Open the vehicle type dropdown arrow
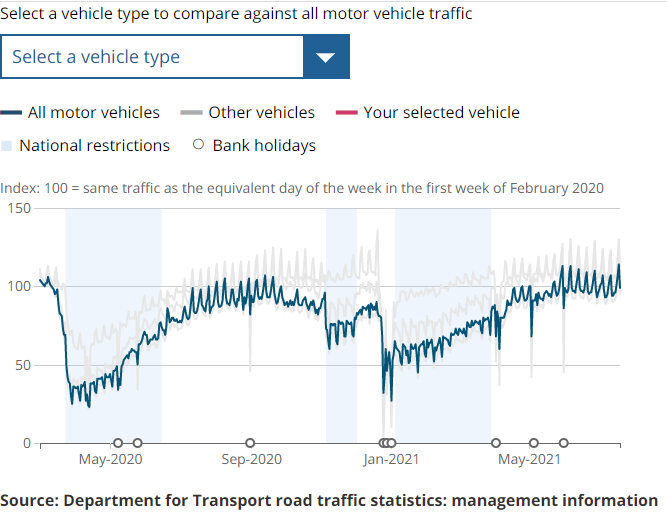 tap(326, 57)
